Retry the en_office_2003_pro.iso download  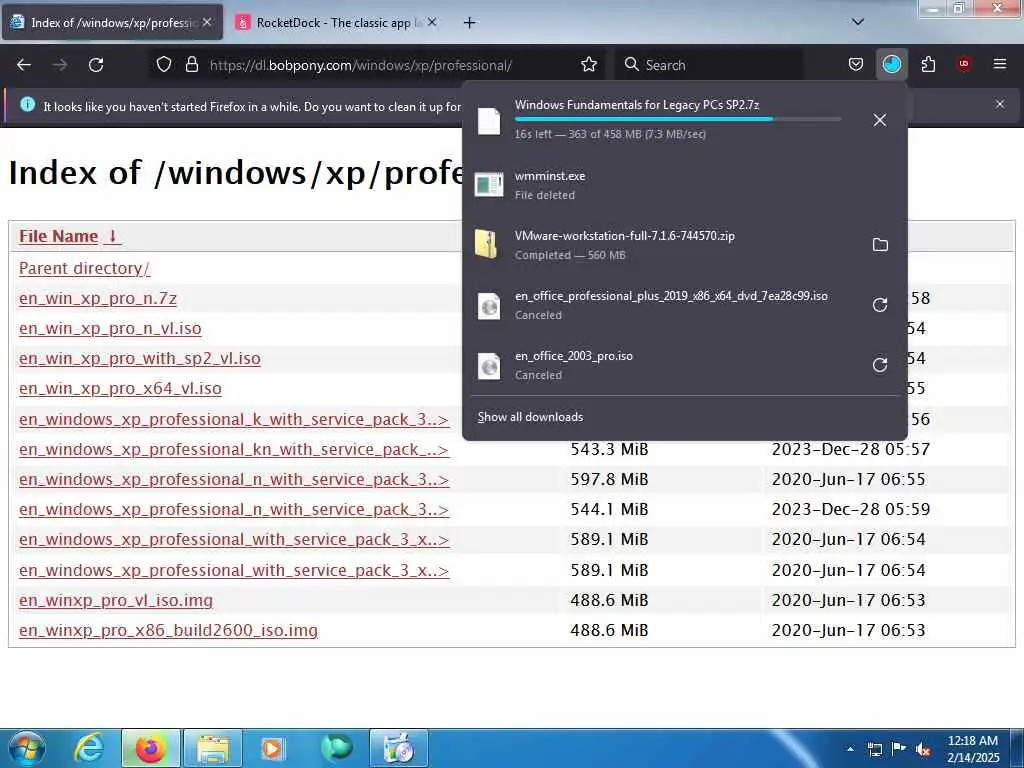pos(880,365)
